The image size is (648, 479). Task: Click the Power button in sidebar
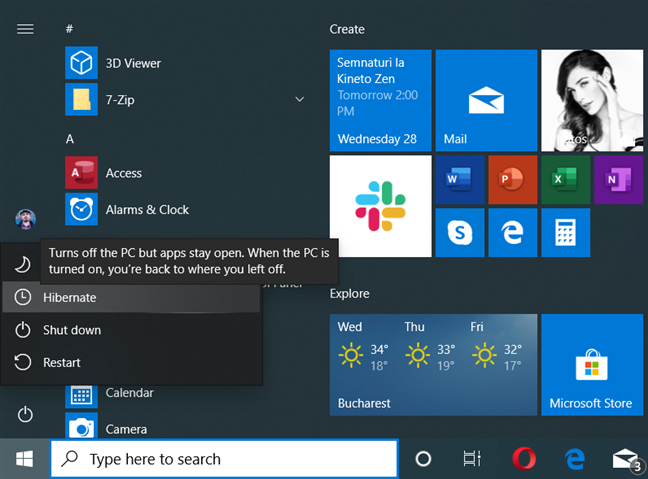[x=25, y=415]
